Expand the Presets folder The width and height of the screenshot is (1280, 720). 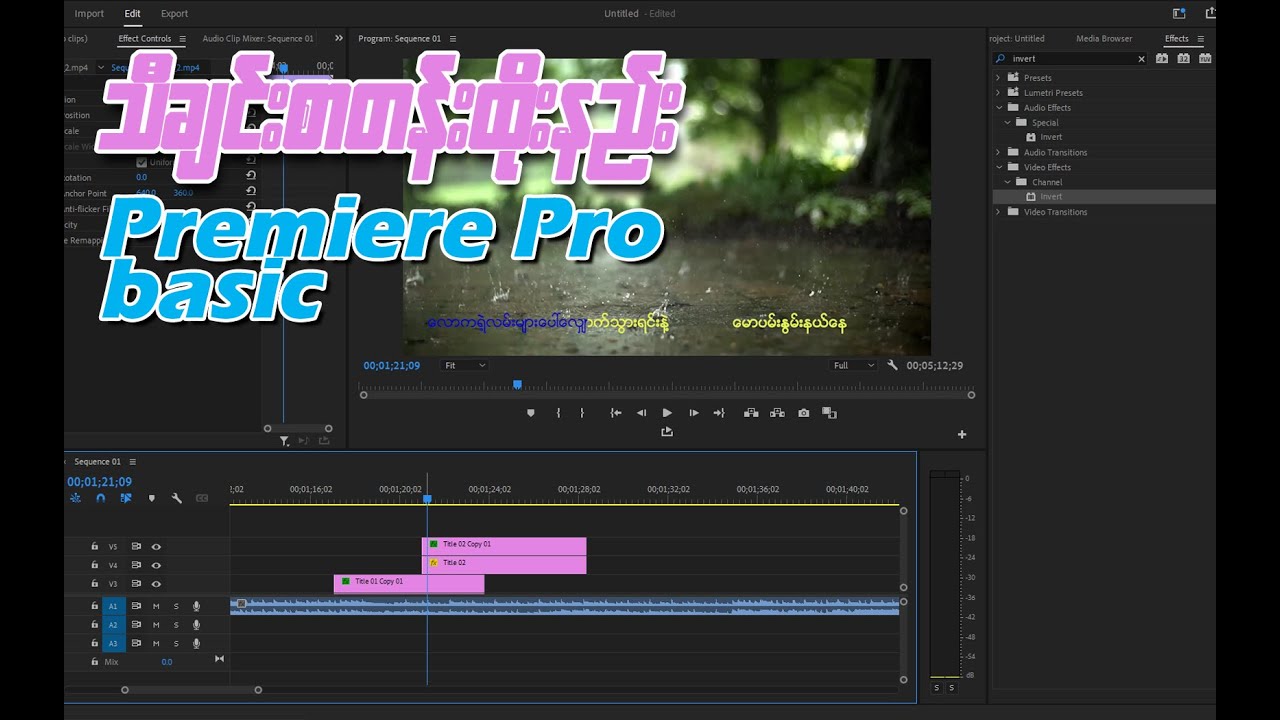click(x=998, y=78)
